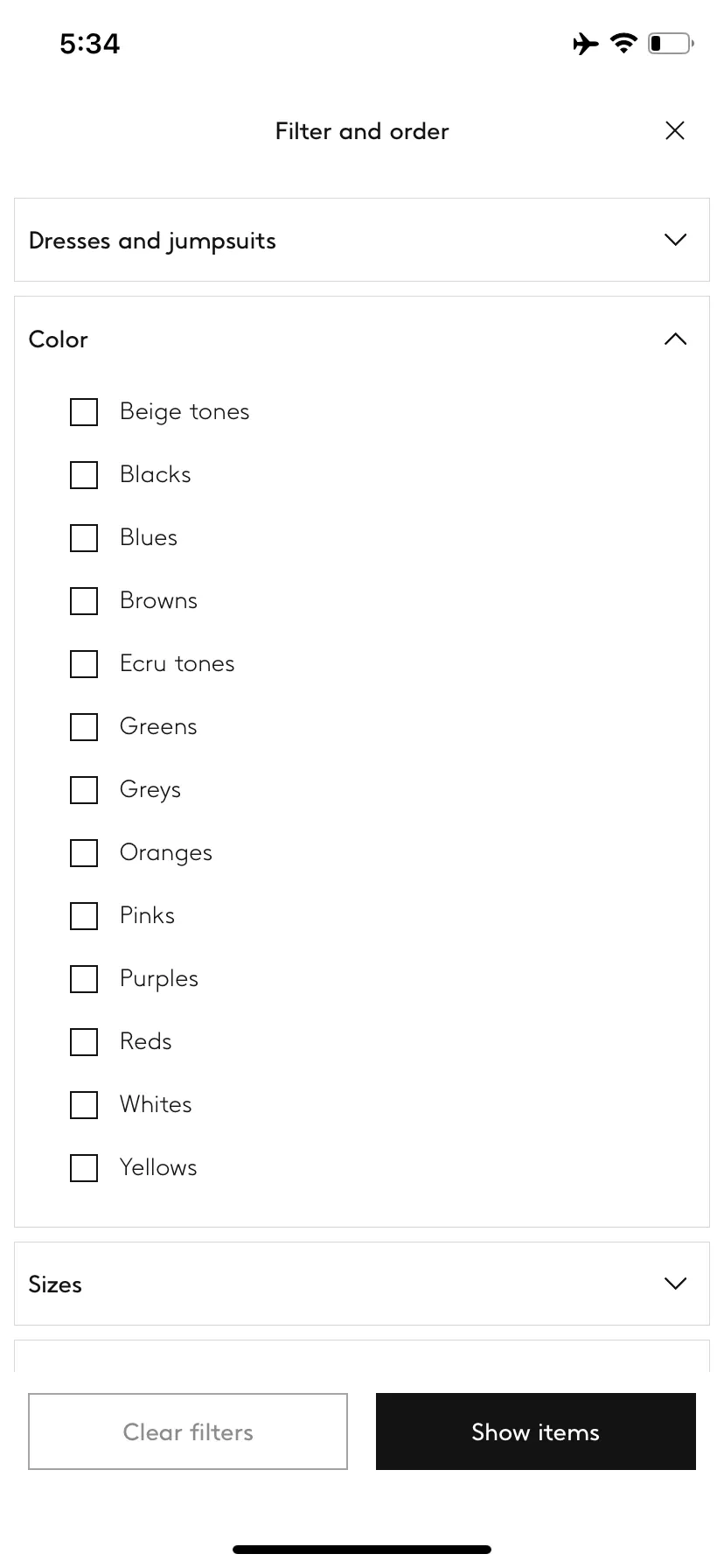Collapse the Color section chevron

pos(675,339)
